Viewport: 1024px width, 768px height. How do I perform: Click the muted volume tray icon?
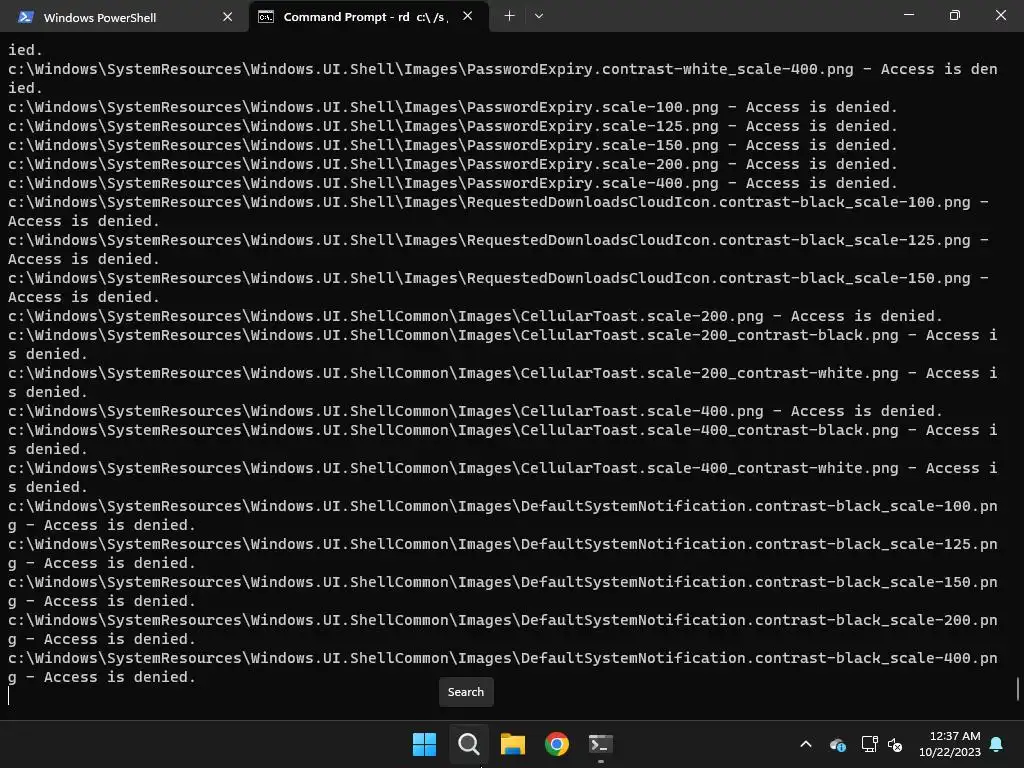[895, 744]
